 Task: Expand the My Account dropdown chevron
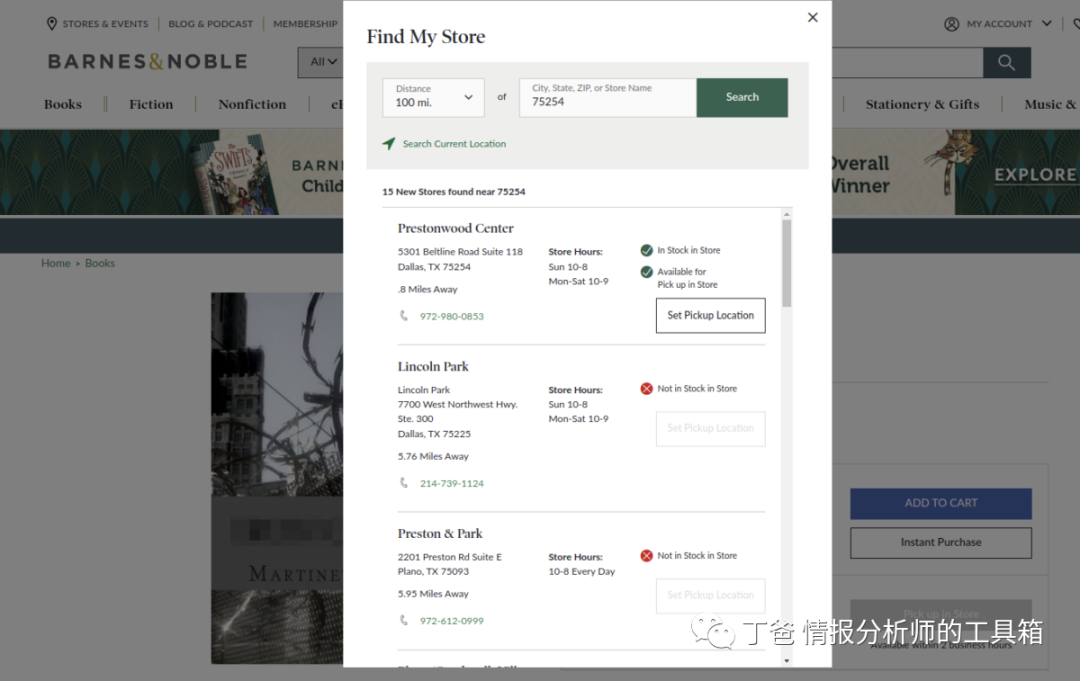pos(1046,23)
